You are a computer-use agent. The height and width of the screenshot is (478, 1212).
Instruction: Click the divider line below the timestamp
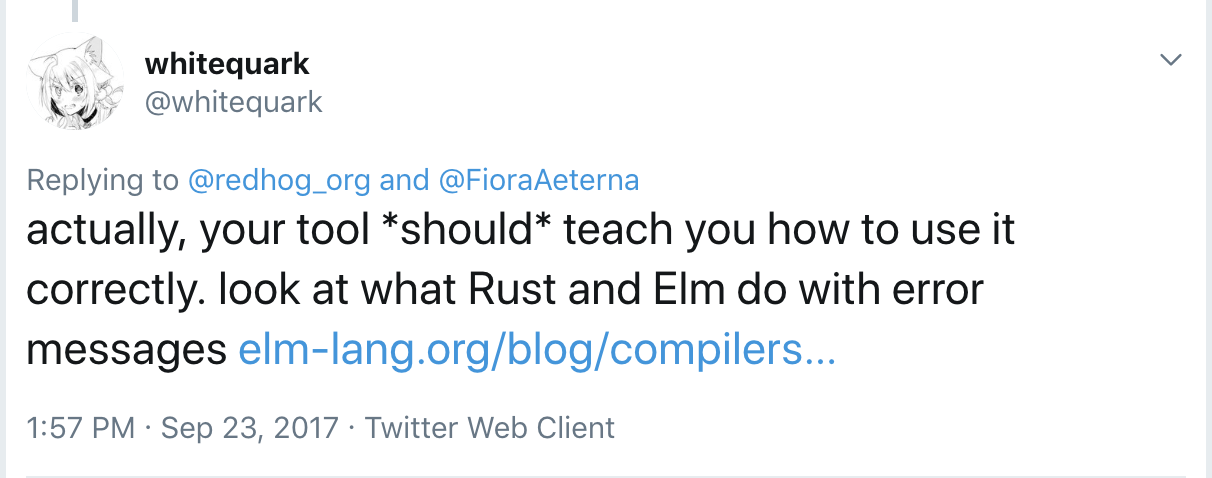pos(606,475)
